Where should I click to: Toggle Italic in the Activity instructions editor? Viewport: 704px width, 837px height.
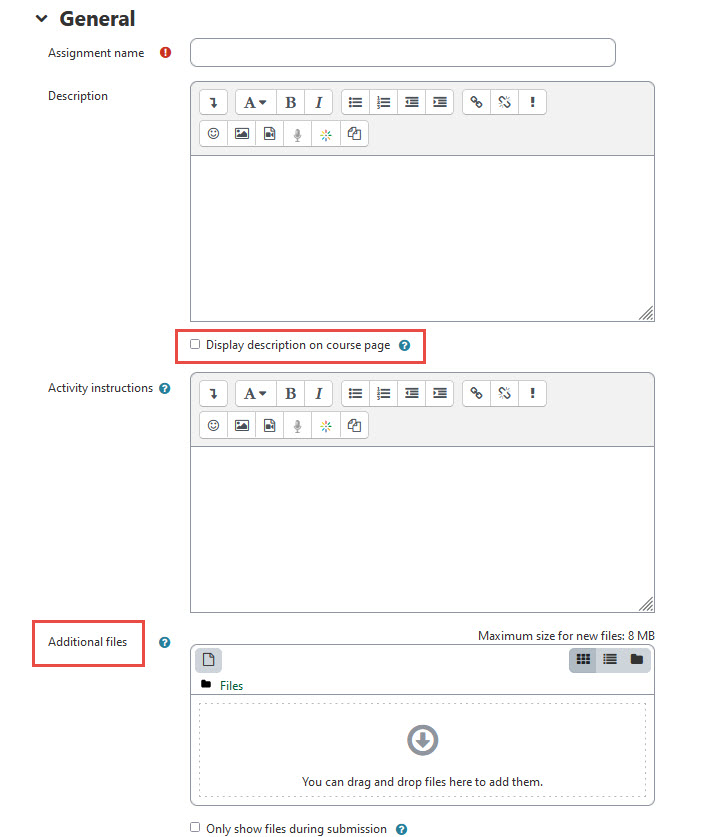pyautogui.click(x=319, y=393)
